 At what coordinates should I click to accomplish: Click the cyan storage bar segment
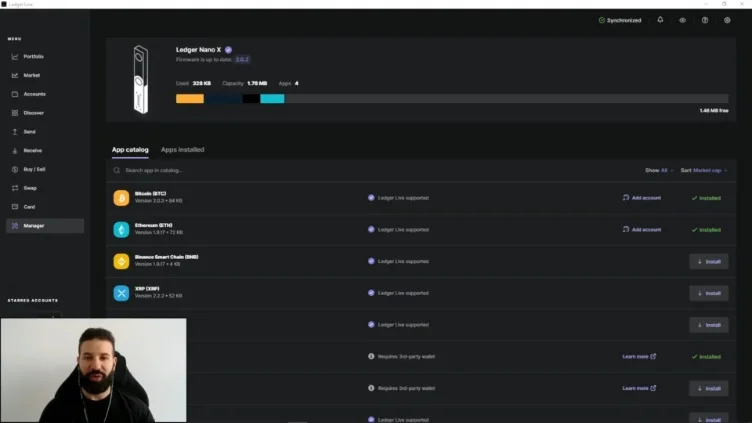coord(272,99)
